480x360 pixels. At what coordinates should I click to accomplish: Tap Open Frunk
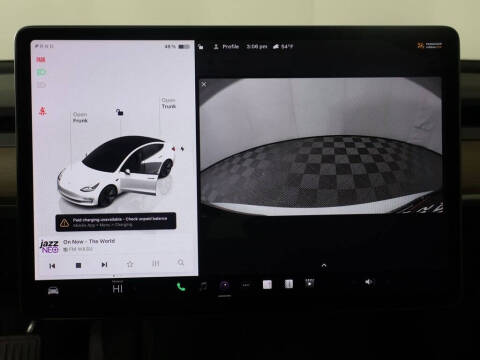80,118
